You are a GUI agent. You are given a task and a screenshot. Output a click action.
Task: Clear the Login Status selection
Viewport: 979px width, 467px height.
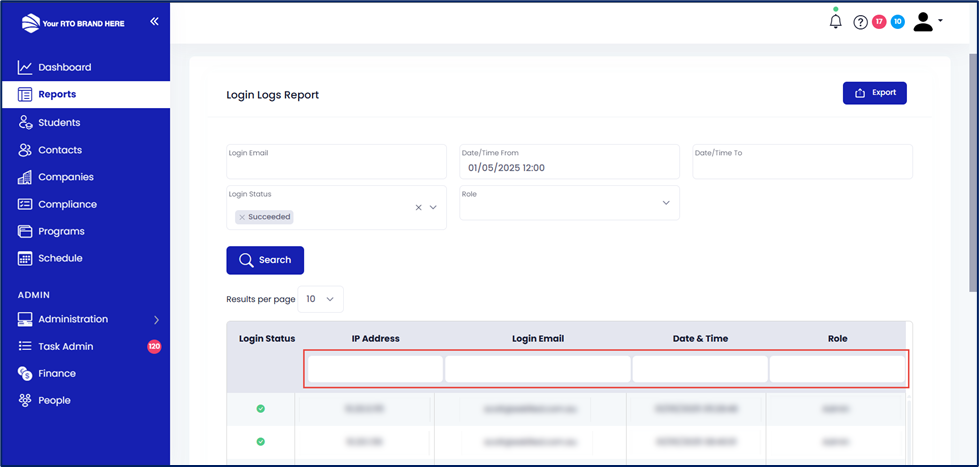click(x=418, y=208)
